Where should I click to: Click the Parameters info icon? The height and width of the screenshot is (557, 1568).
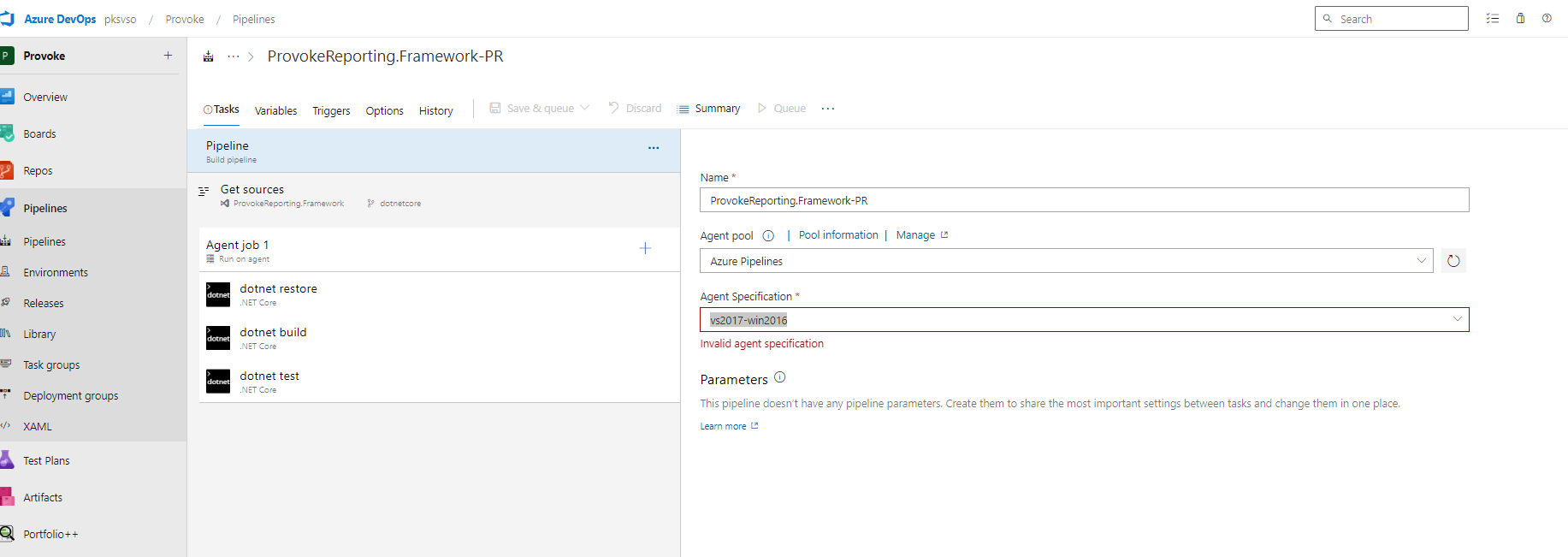(779, 377)
